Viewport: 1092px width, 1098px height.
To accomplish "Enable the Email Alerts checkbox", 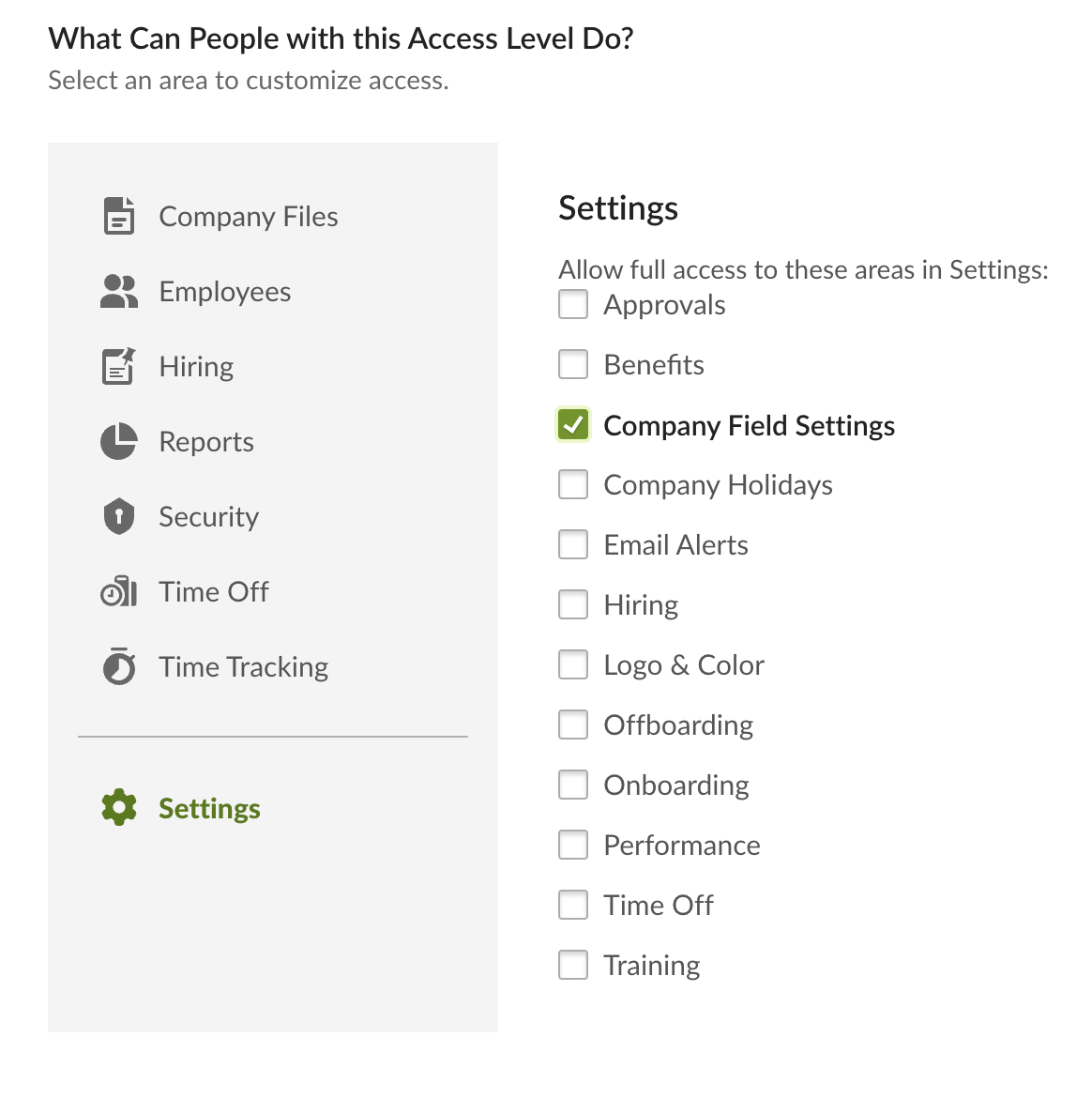I will tap(572, 545).
